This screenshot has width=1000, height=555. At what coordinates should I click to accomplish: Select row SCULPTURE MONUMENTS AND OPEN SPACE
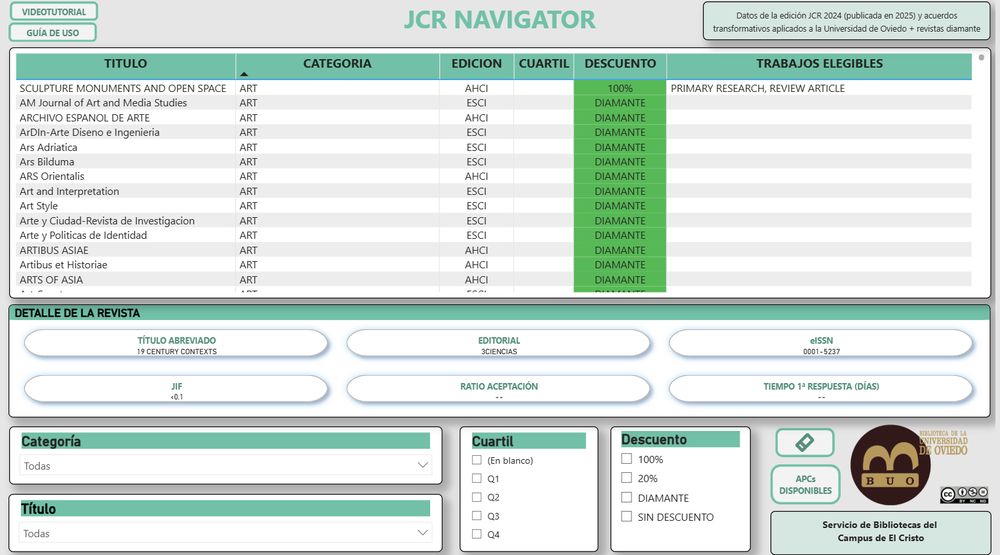(494, 88)
